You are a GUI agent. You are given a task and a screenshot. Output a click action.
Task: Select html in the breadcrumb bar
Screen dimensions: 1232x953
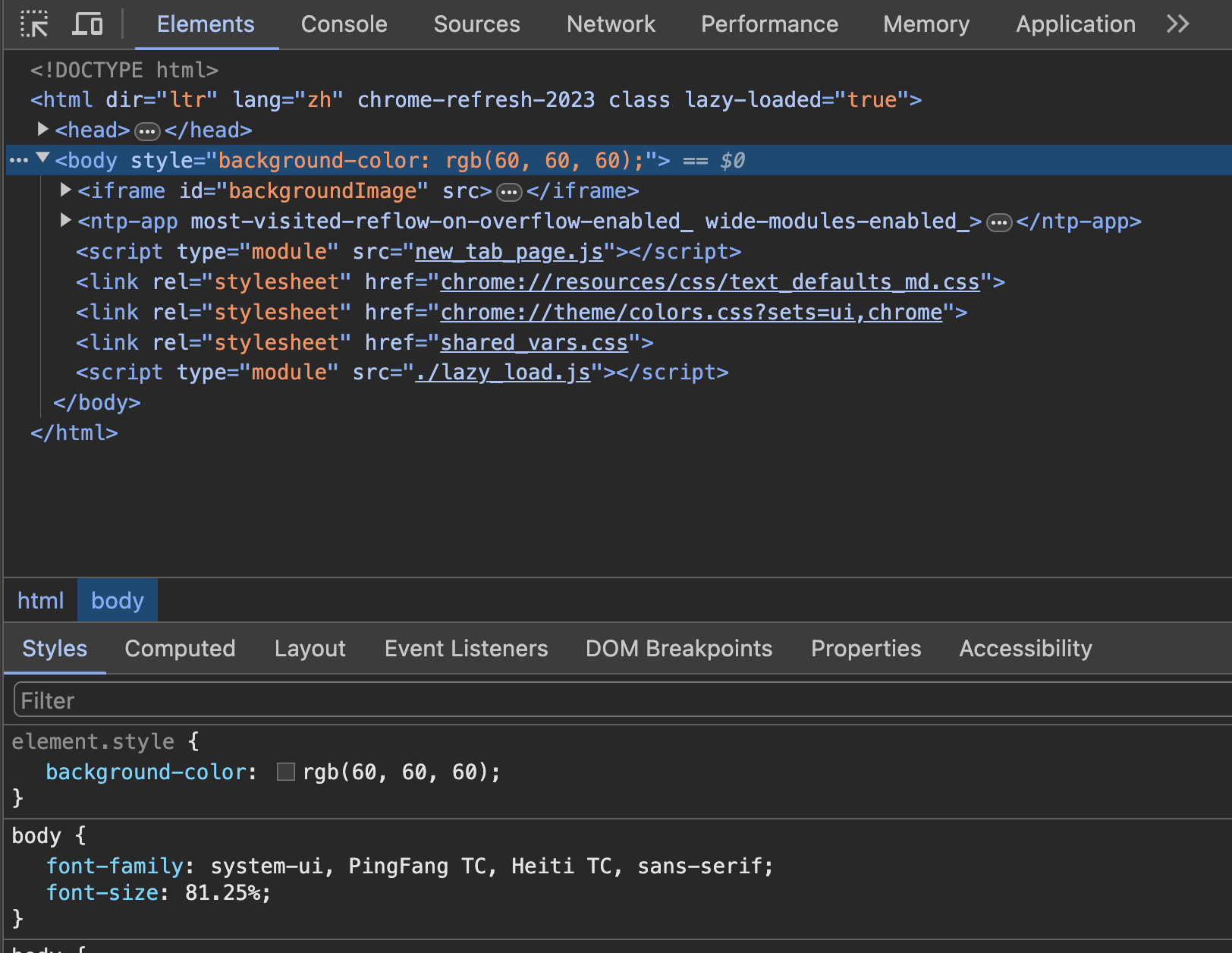pyautogui.click(x=40, y=601)
